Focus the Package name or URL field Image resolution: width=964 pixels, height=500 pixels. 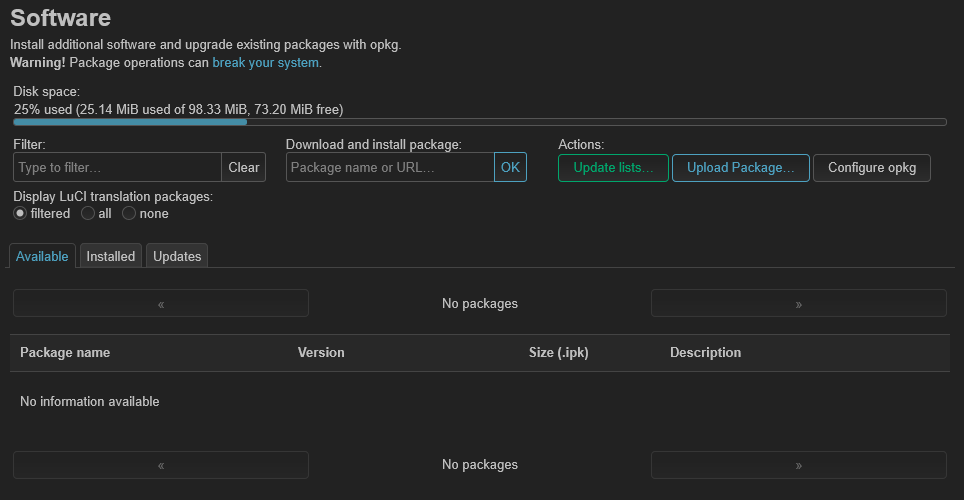pyautogui.click(x=390, y=167)
